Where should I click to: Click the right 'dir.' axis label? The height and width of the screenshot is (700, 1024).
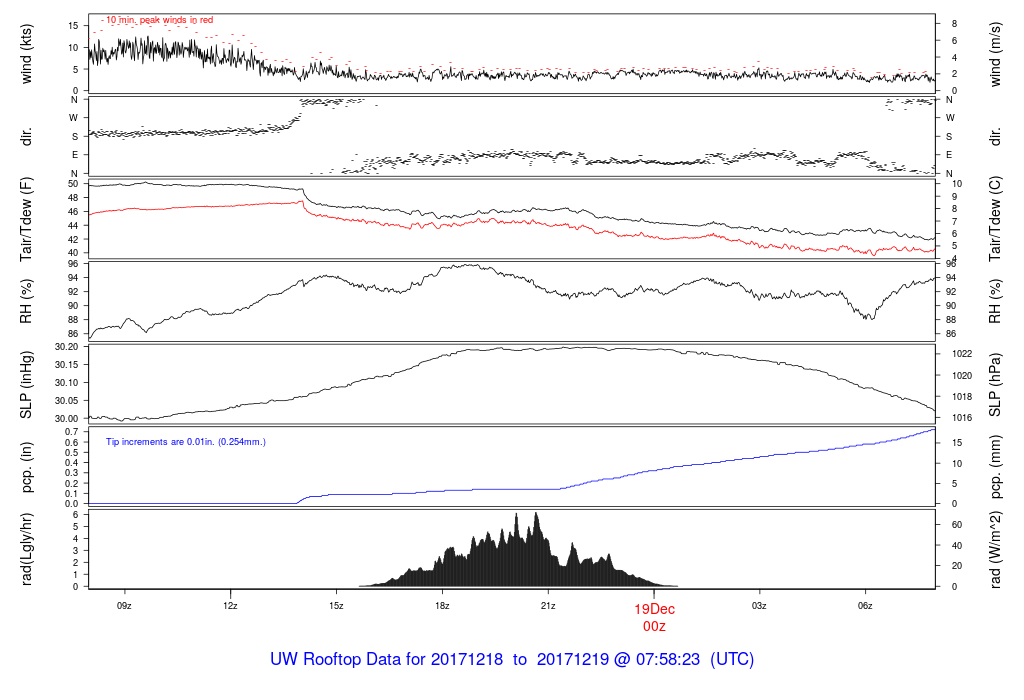pyautogui.click(x=995, y=137)
